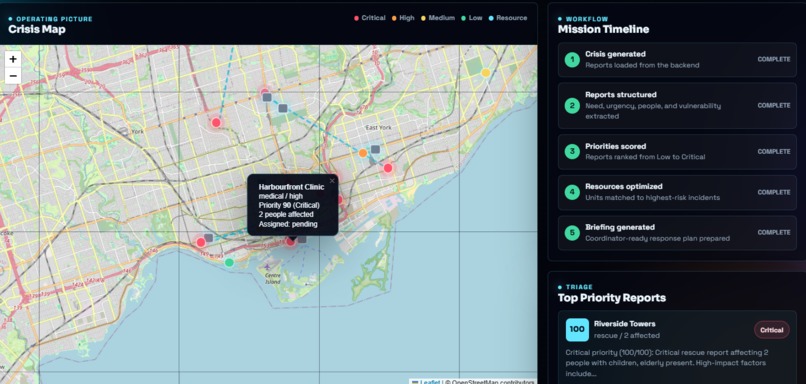806x384 pixels.
Task: Click '2 people affected' in popup
Action: pos(286,215)
